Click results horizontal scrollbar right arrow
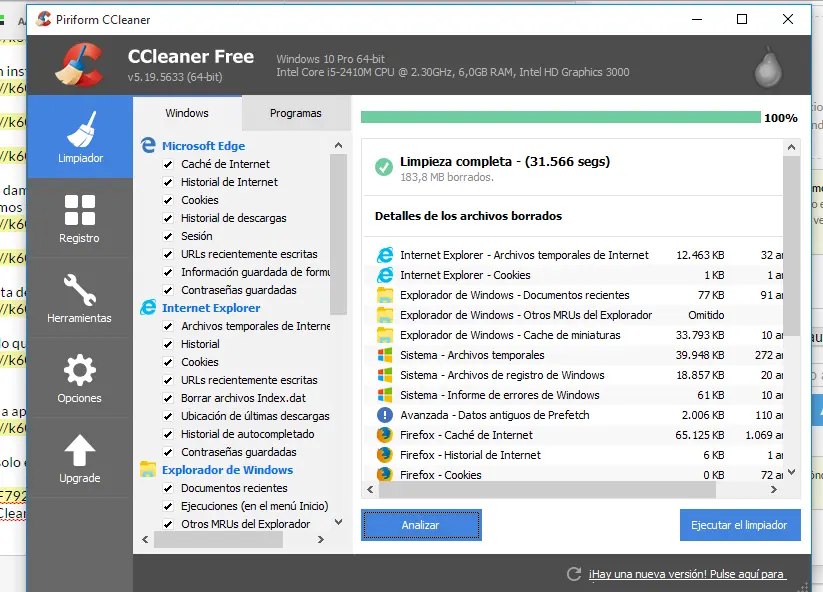Viewport: 823px width, 592px height. pyautogui.click(x=774, y=489)
